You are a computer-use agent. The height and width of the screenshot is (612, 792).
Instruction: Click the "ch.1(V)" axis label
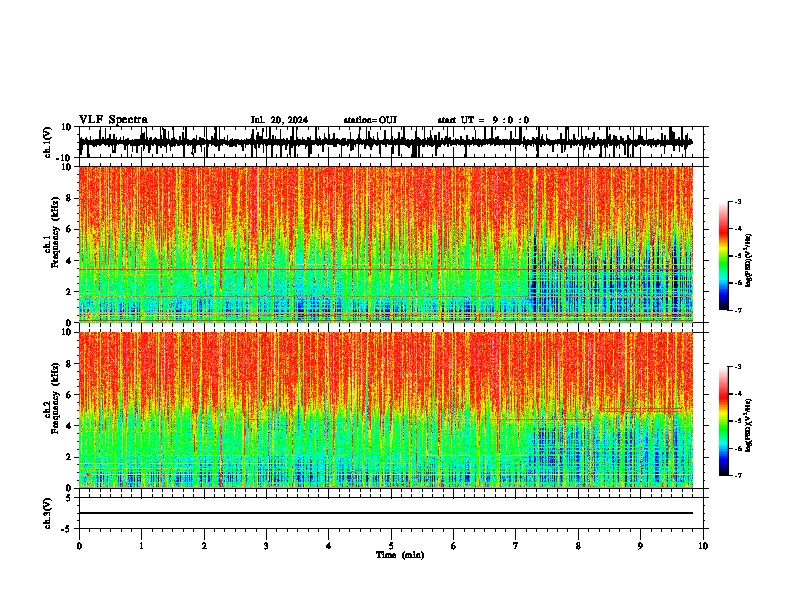coord(48,143)
